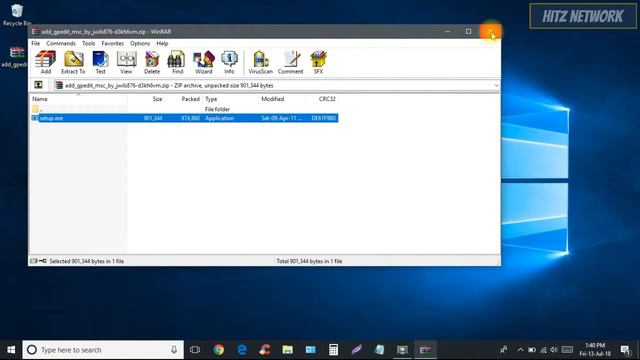Image resolution: width=640 pixels, height=360 pixels.
Task: Sort by the Size column header
Action: coord(146,99)
